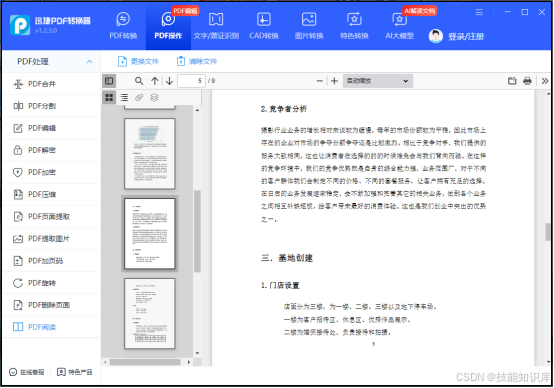Open PDF解密 tool
554x388 pixels.
click(x=51, y=150)
